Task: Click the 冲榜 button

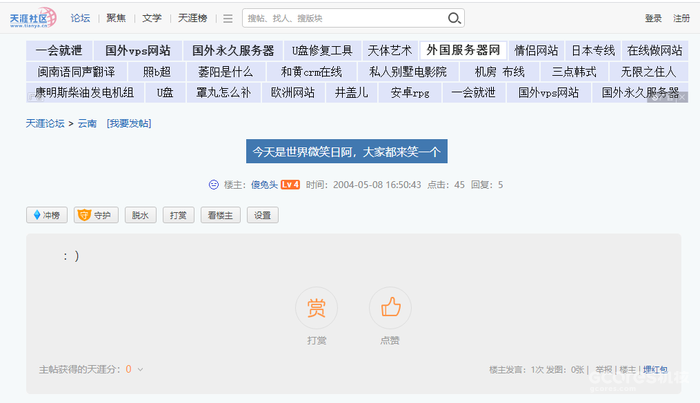Action: pyautogui.click(x=47, y=215)
